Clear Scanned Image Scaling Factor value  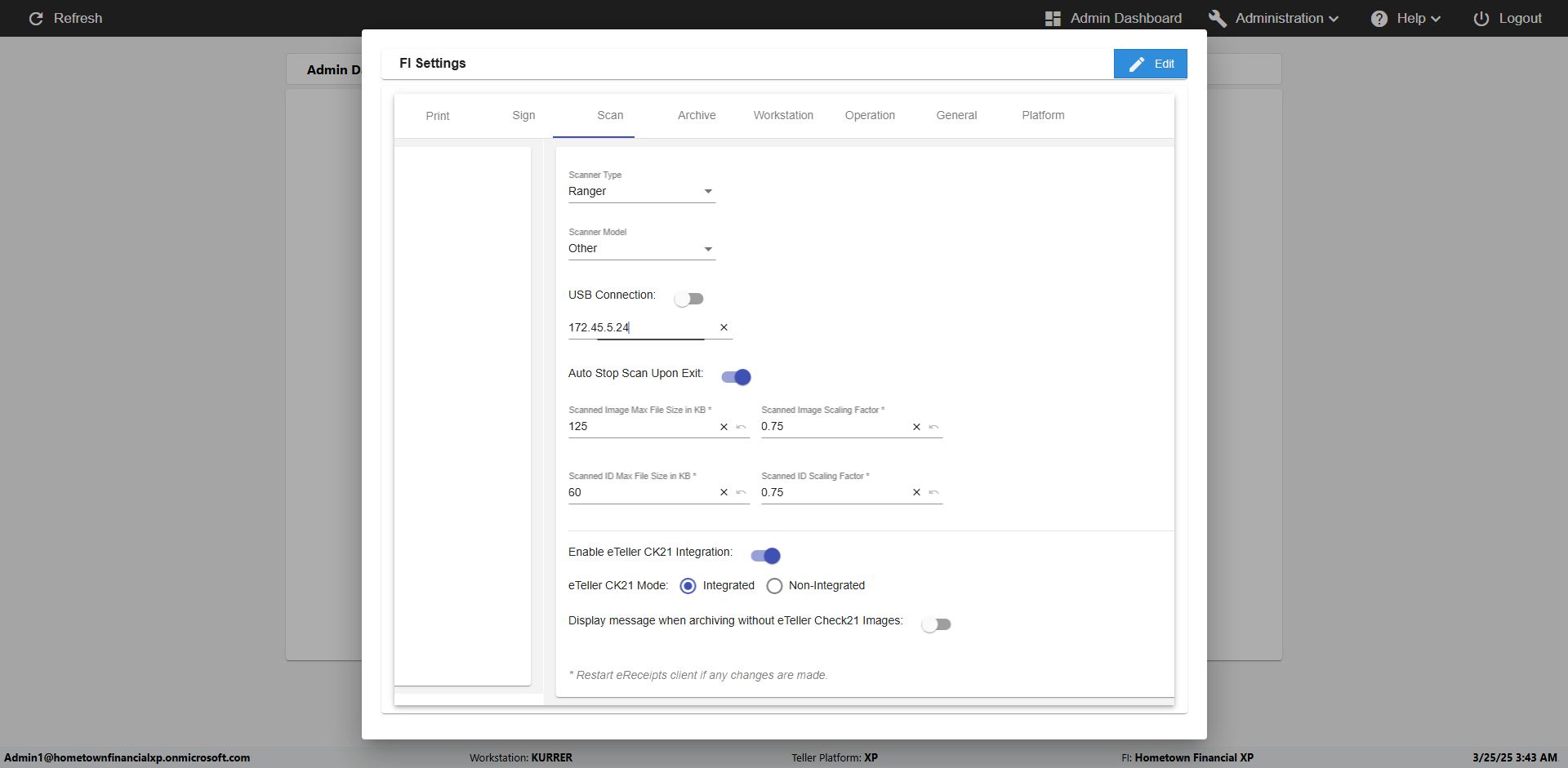coord(916,427)
